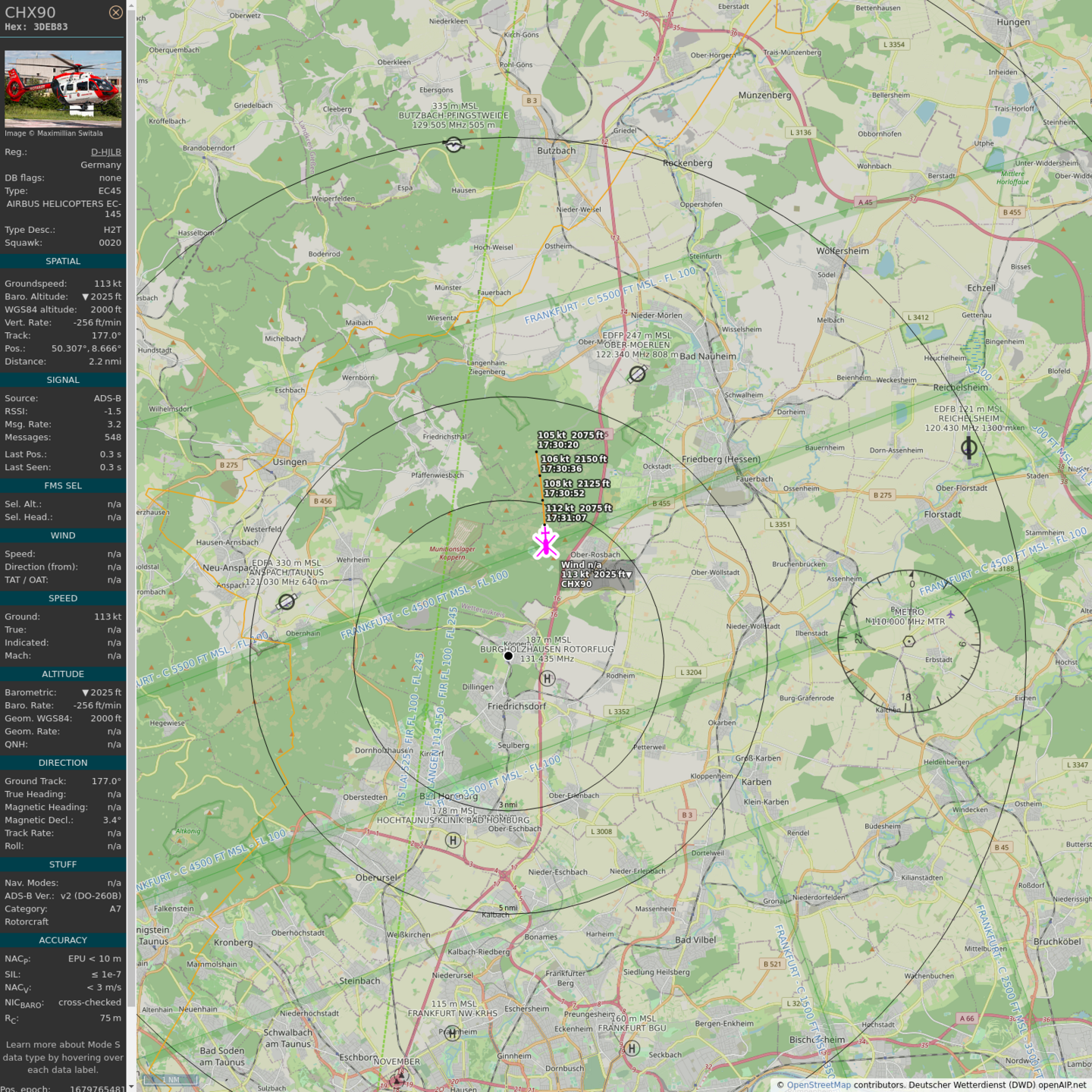
Task: Click the red helicopter photo thumbnail
Action: click(x=63, y=89)
